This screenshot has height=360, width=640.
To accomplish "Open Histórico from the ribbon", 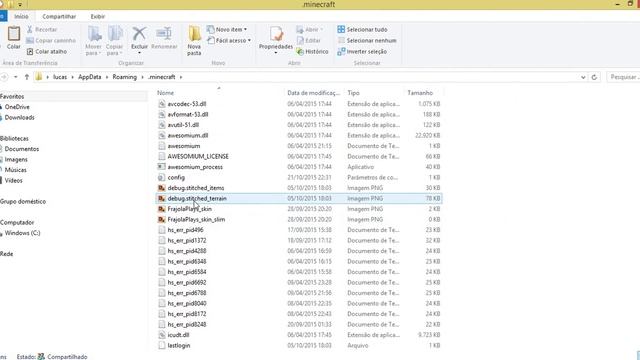I will [x=312, y=51].
